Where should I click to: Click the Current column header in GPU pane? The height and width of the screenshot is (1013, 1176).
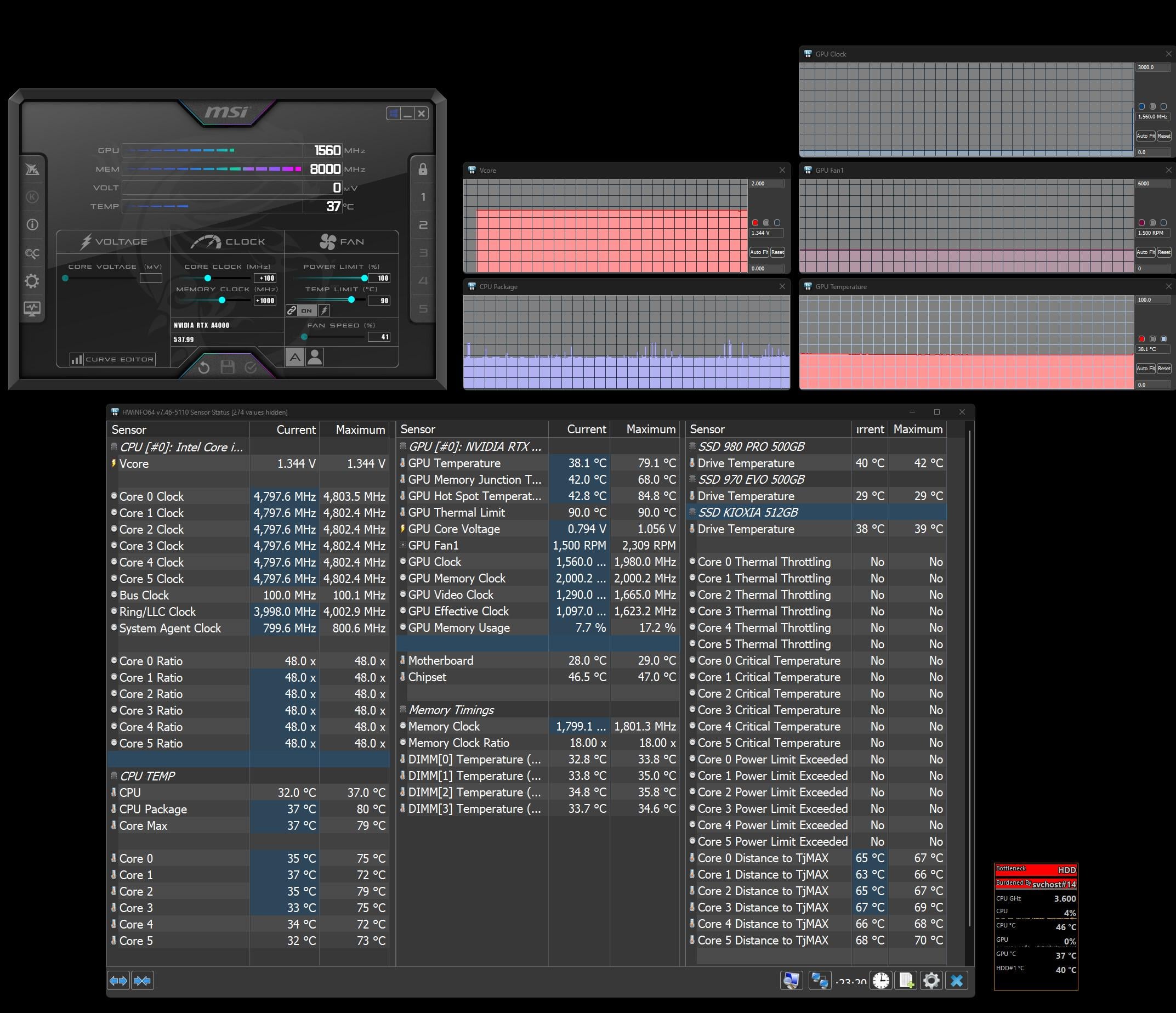point(579,429)
